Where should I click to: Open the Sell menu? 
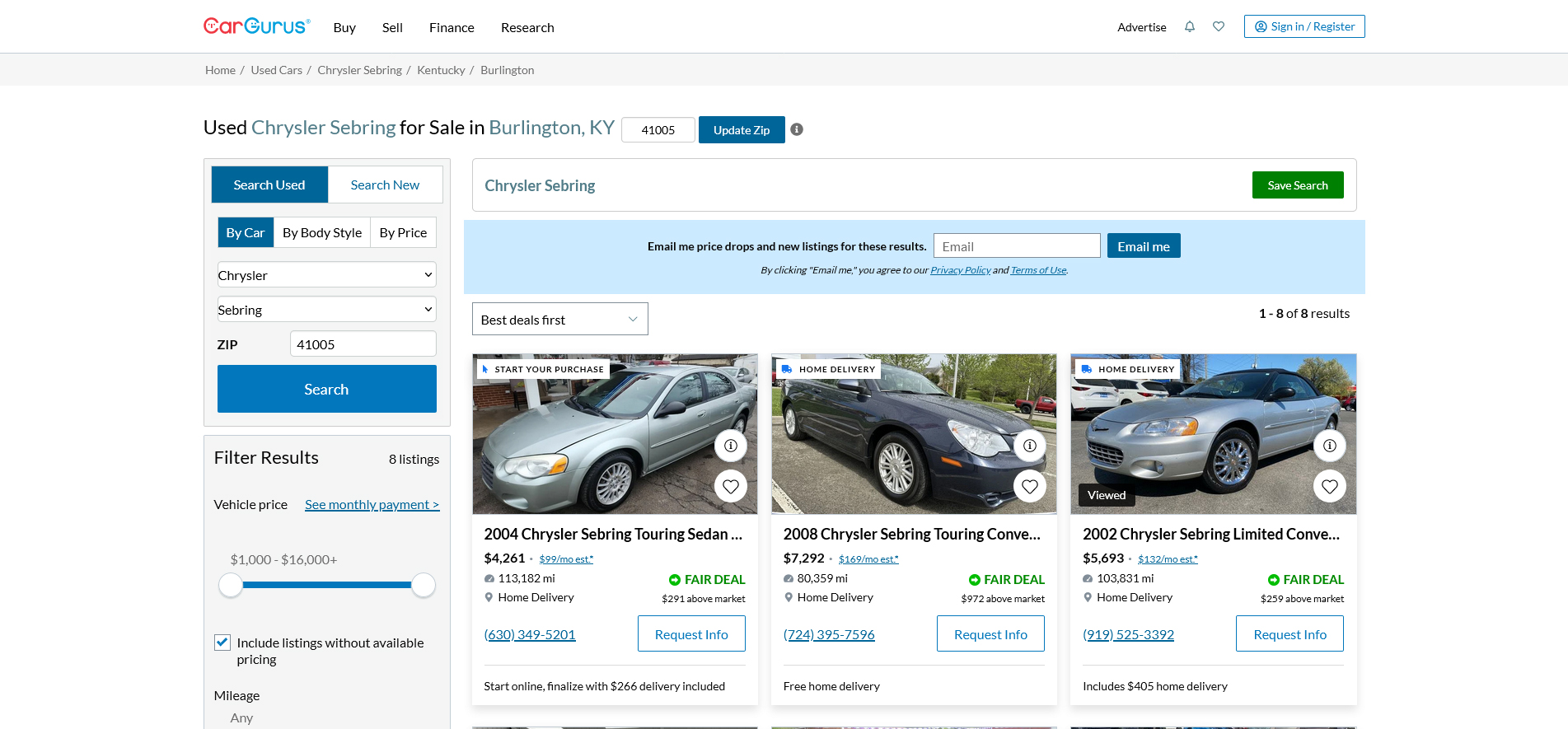coord(392,27)
